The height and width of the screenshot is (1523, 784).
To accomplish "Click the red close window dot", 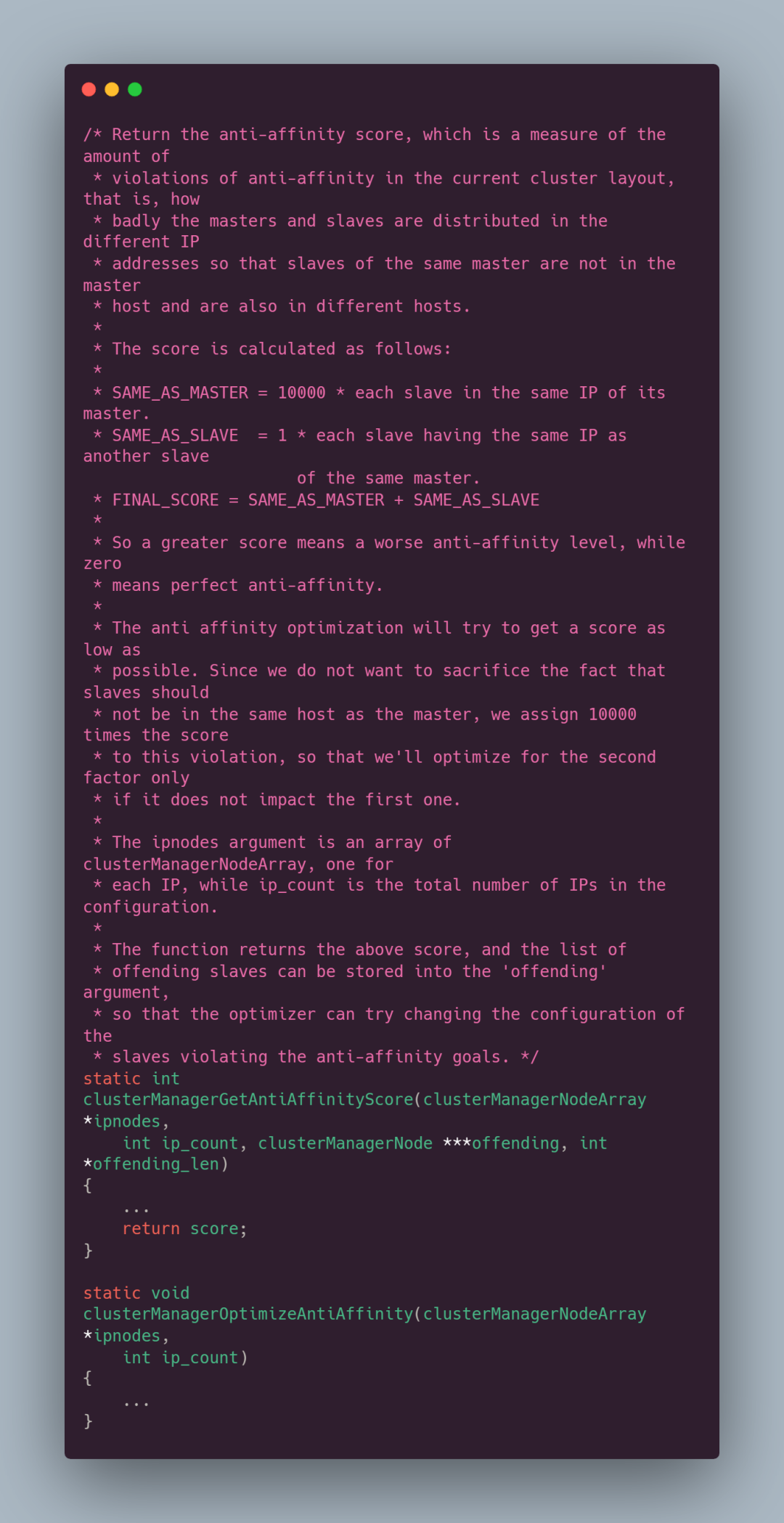I will (89, 89).
